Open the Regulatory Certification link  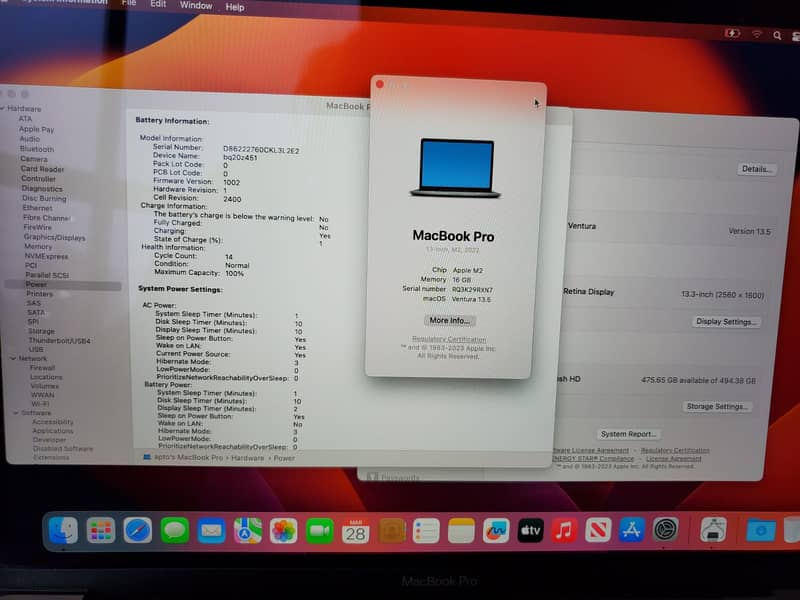coord(449,339)
